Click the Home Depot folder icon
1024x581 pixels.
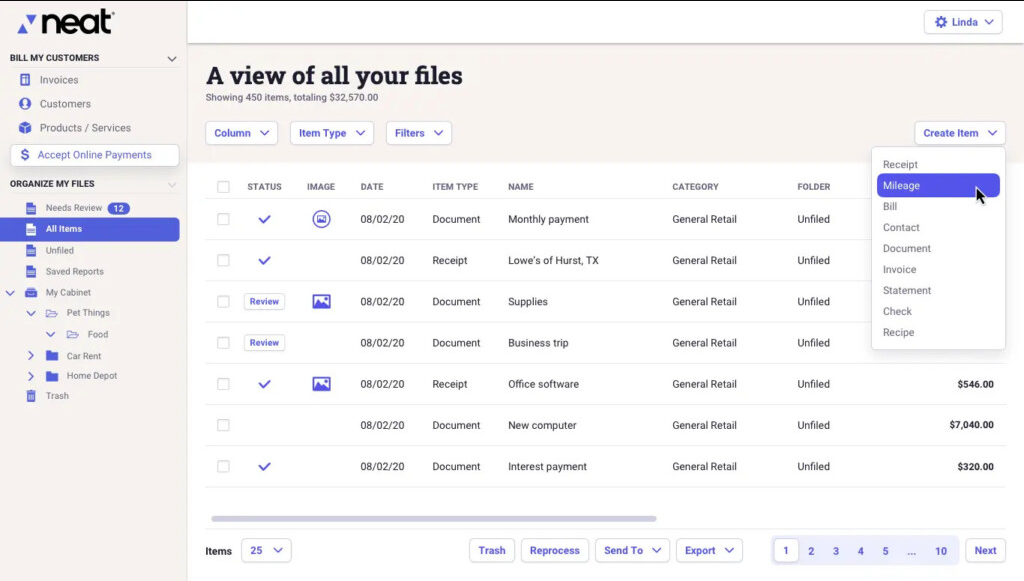click(52, 376)
